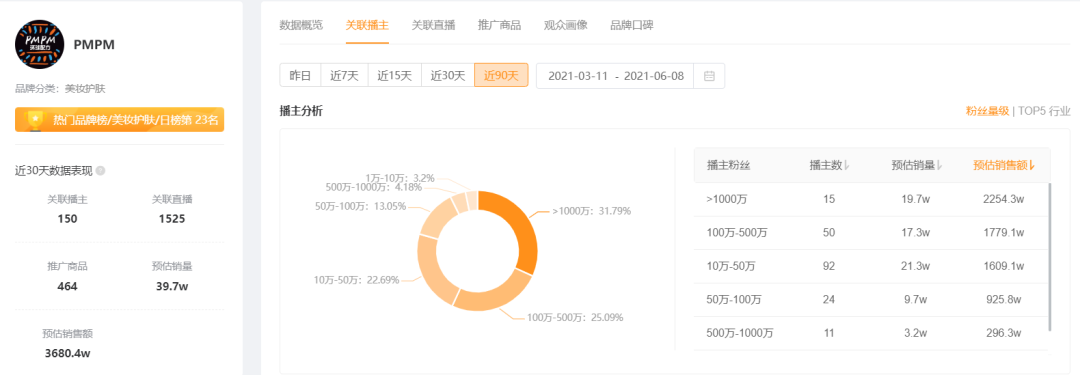Viewport: 1080px width, 375px height.
Task: Click the 热门品牌榜 ranking banner
Action: (120, 120)
